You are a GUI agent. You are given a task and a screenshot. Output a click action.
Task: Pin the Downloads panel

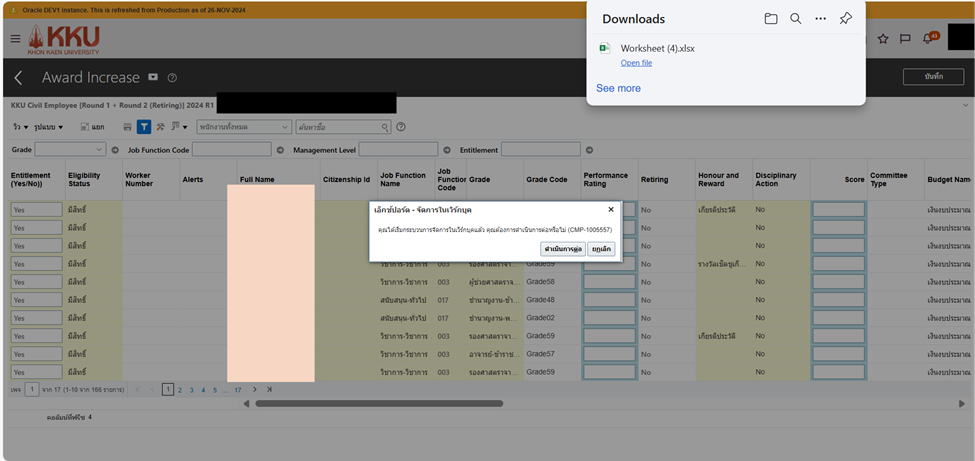coord(846,19)
